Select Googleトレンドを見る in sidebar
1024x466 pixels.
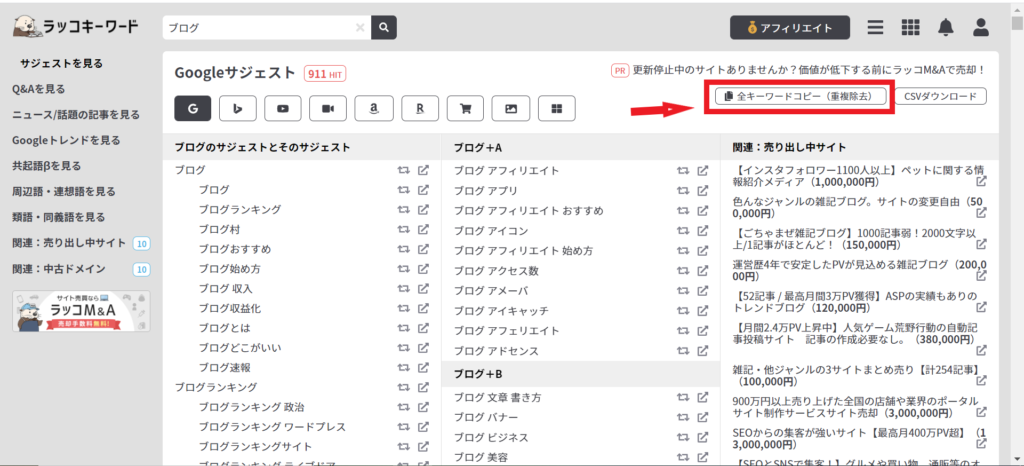tap(66, 140)
